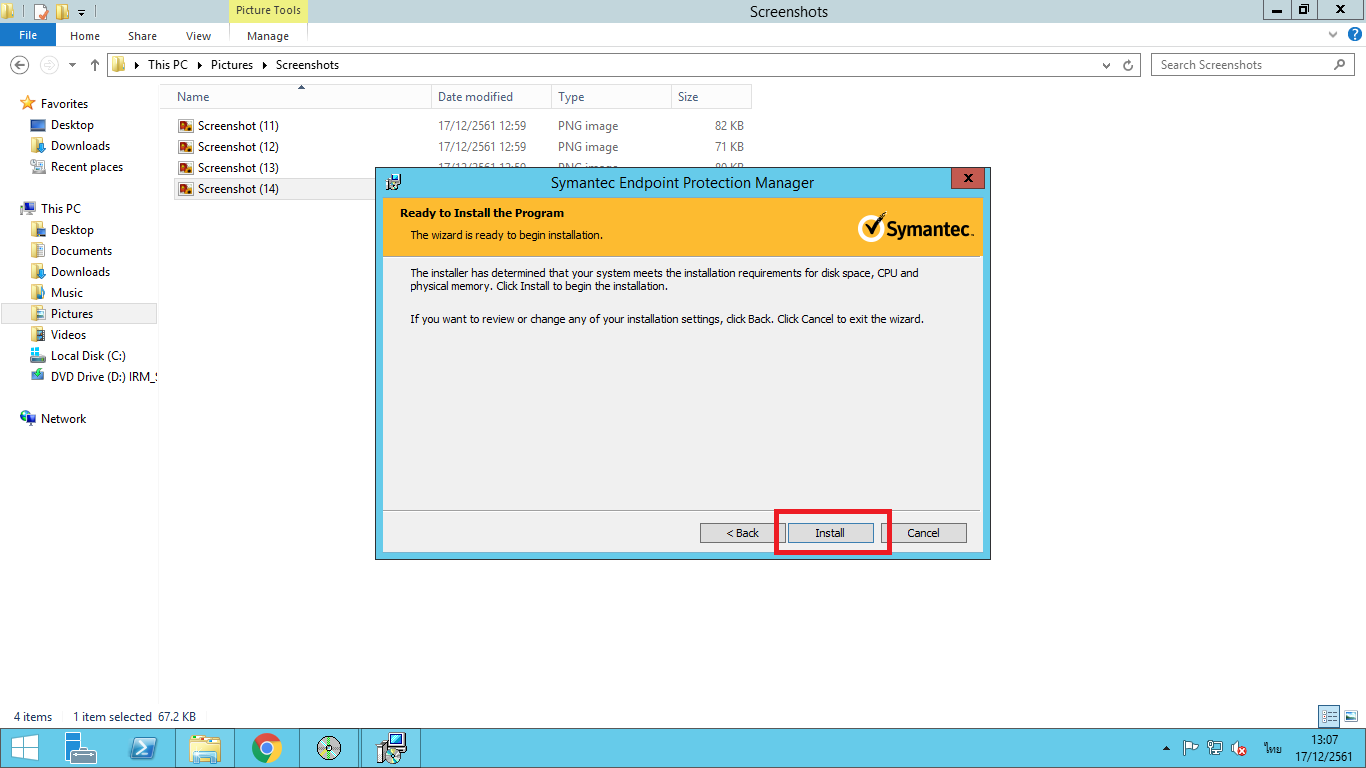Screen dimensions: 1366x768
Task: Open the recent locations dropdown arrow
Action: [72, 65]
